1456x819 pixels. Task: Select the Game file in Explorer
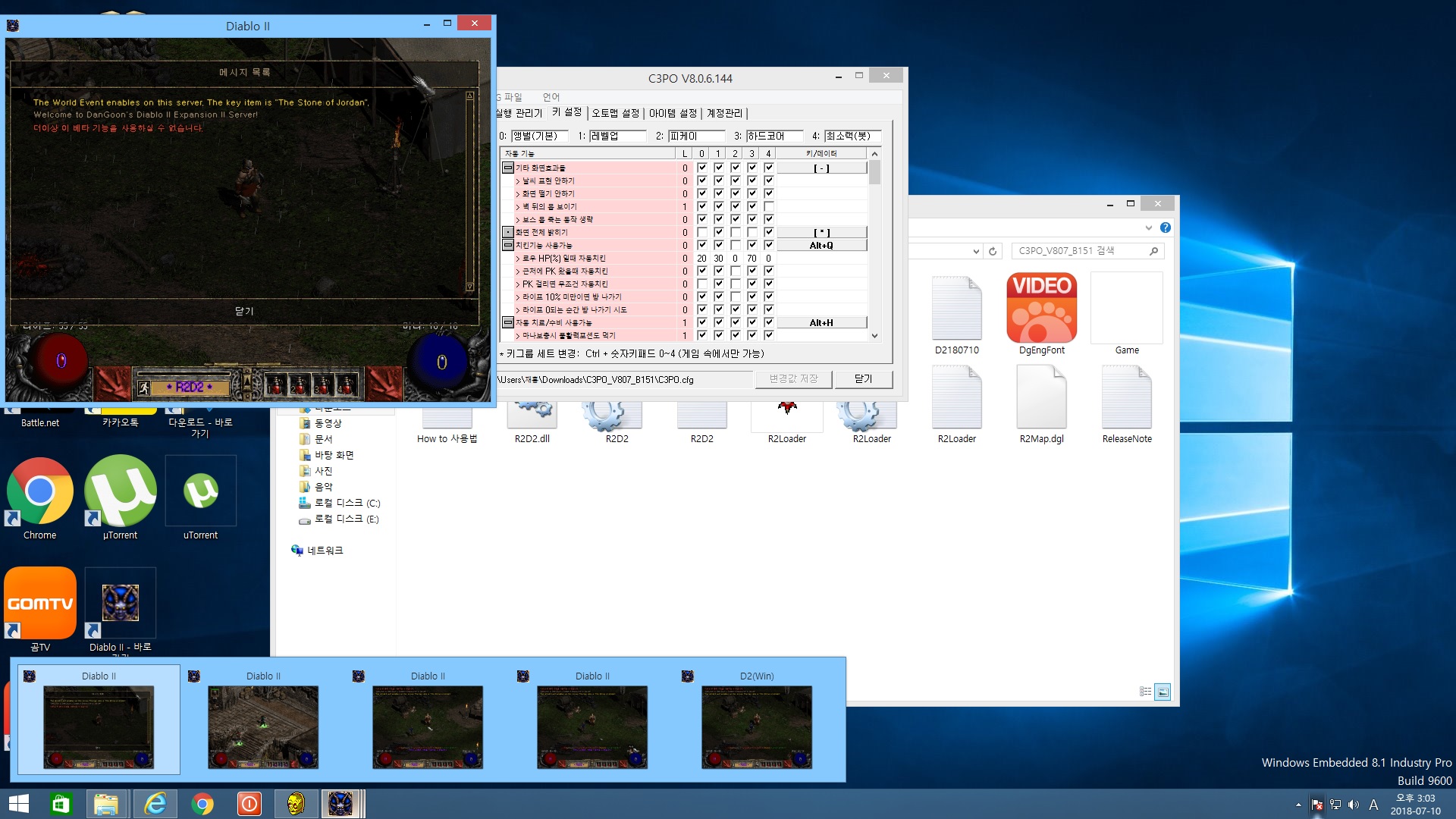(x=1126, y=314)
